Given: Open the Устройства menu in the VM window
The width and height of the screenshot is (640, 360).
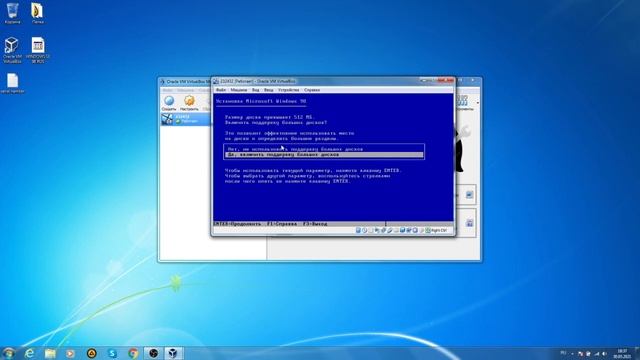Looking at the screenshot, I should (x=289, y=90).
